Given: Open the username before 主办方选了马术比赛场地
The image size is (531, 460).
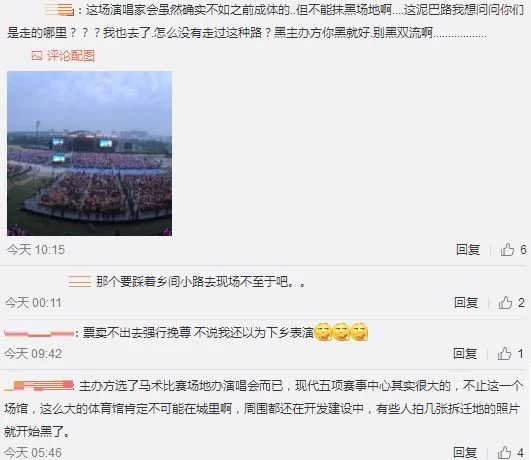Looking at the screenshot, I should click(x=39, y=386).
